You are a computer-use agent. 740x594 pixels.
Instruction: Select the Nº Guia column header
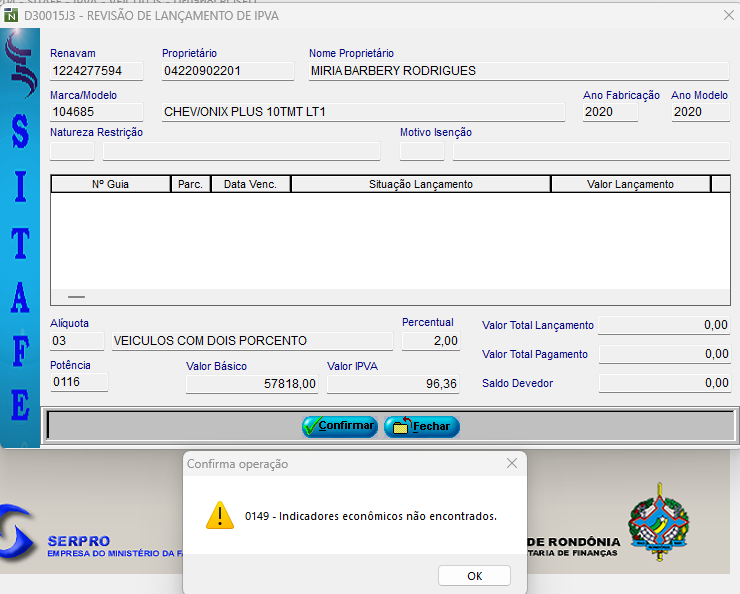pyautogui.click(x=111, y=184)
